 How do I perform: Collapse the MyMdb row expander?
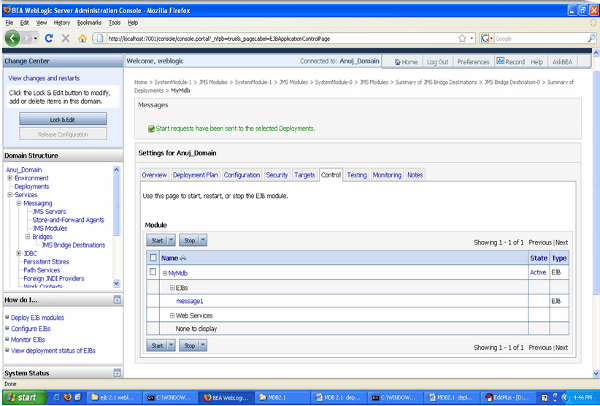click(x=165, y=273)
